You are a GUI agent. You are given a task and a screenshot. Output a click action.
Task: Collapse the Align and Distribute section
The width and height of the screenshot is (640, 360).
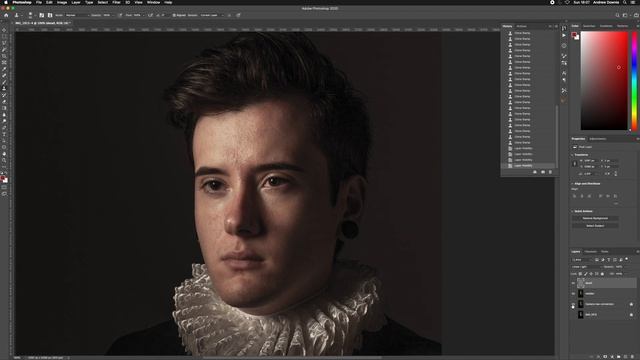tap(572, 184)
